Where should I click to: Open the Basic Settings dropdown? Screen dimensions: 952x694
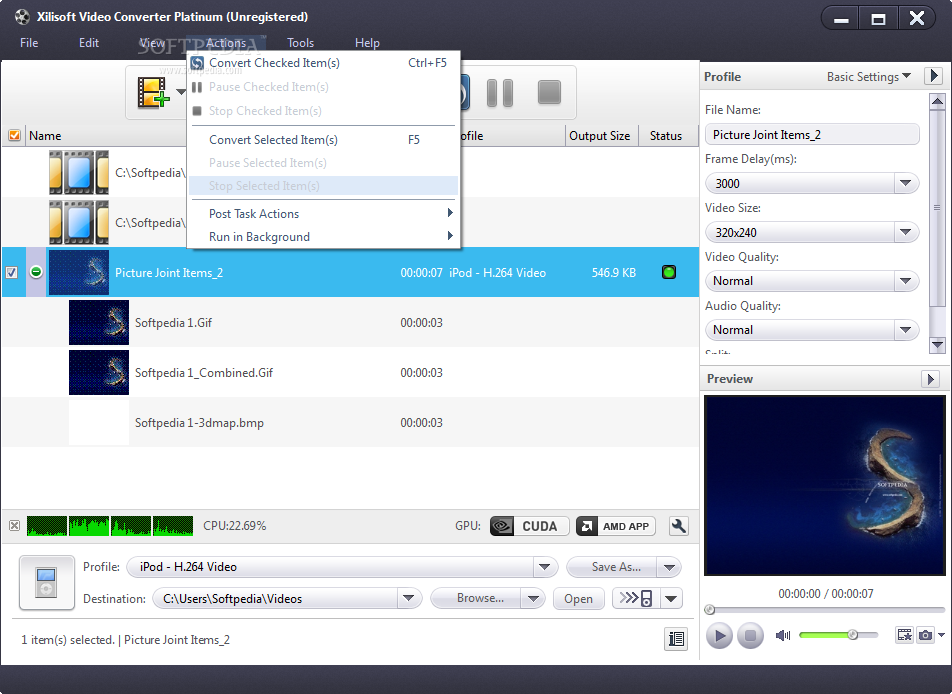tap(868, 77)
